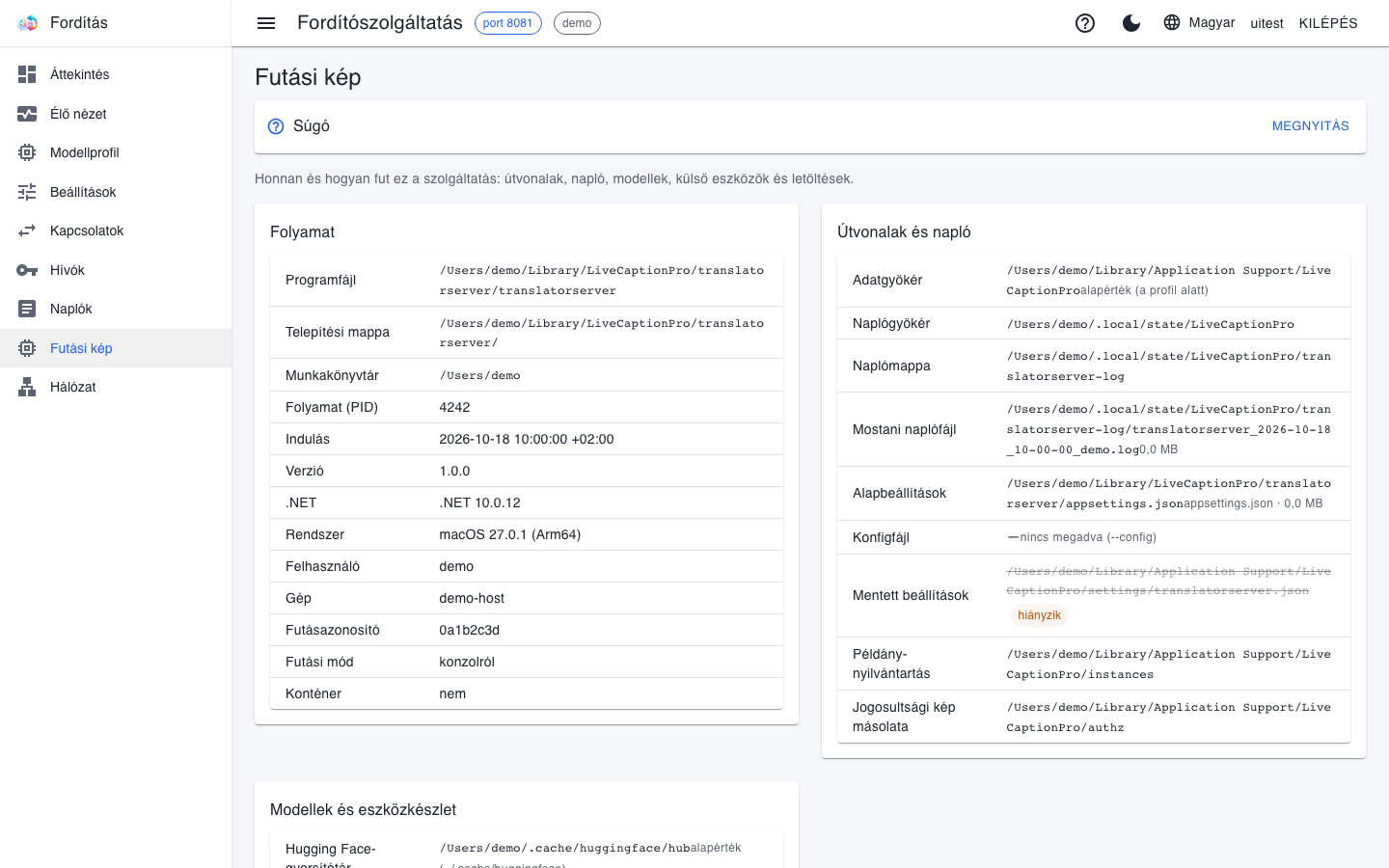This screenshot has height=868, width=1389.
Task: Click the Áttekintés dashboard icon
Action: (27, 74)
